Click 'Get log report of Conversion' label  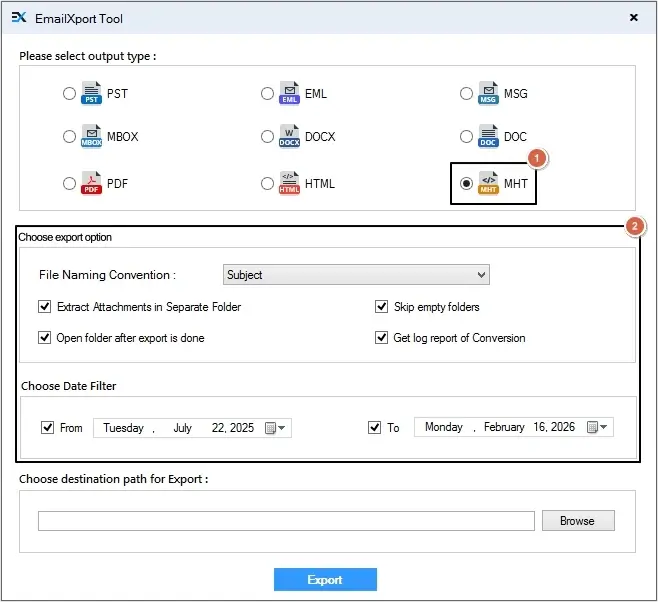pyautogui.click(x=459, y=338)
